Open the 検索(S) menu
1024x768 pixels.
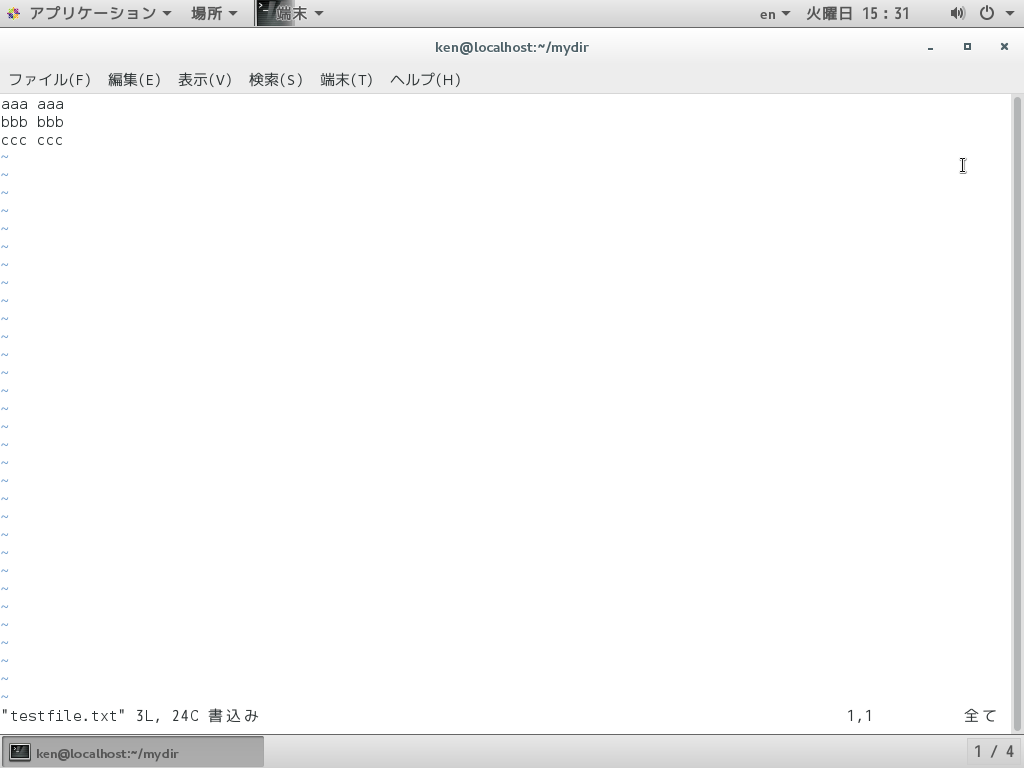[276, 80]
